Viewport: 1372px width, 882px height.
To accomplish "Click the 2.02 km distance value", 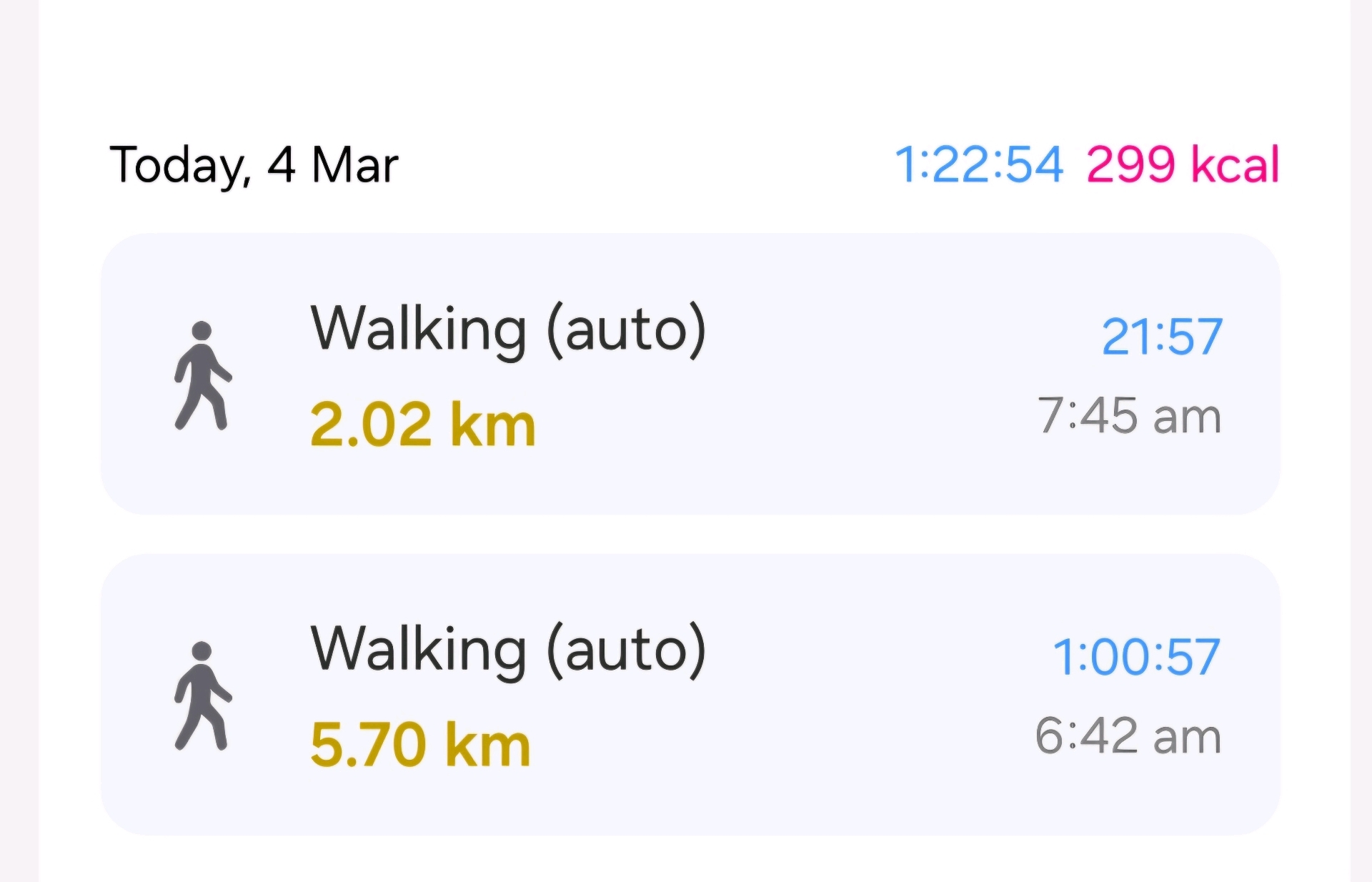I will coord(423,424).
